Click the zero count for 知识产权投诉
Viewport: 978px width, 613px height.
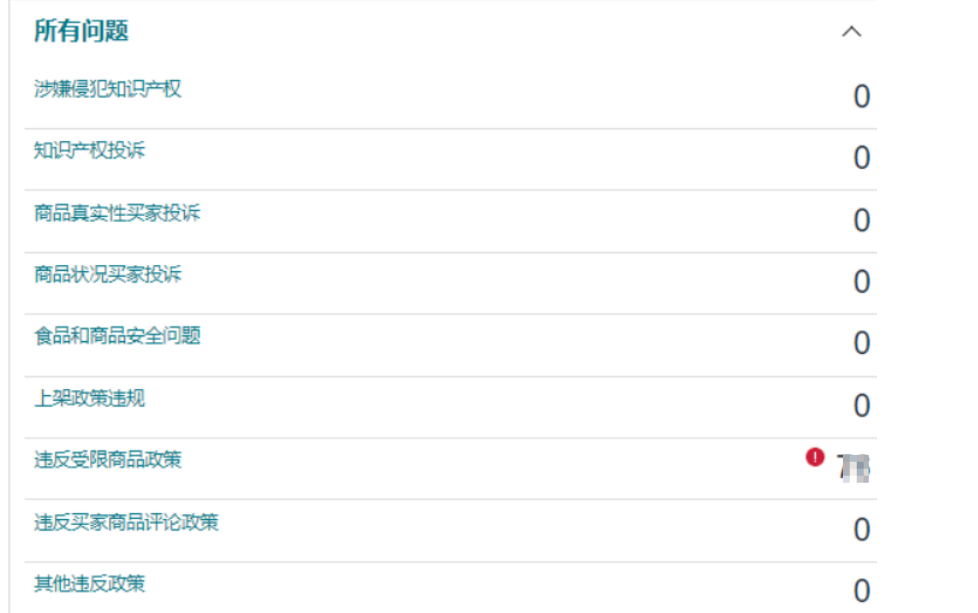pyautogui.click(x=862, y=158)
